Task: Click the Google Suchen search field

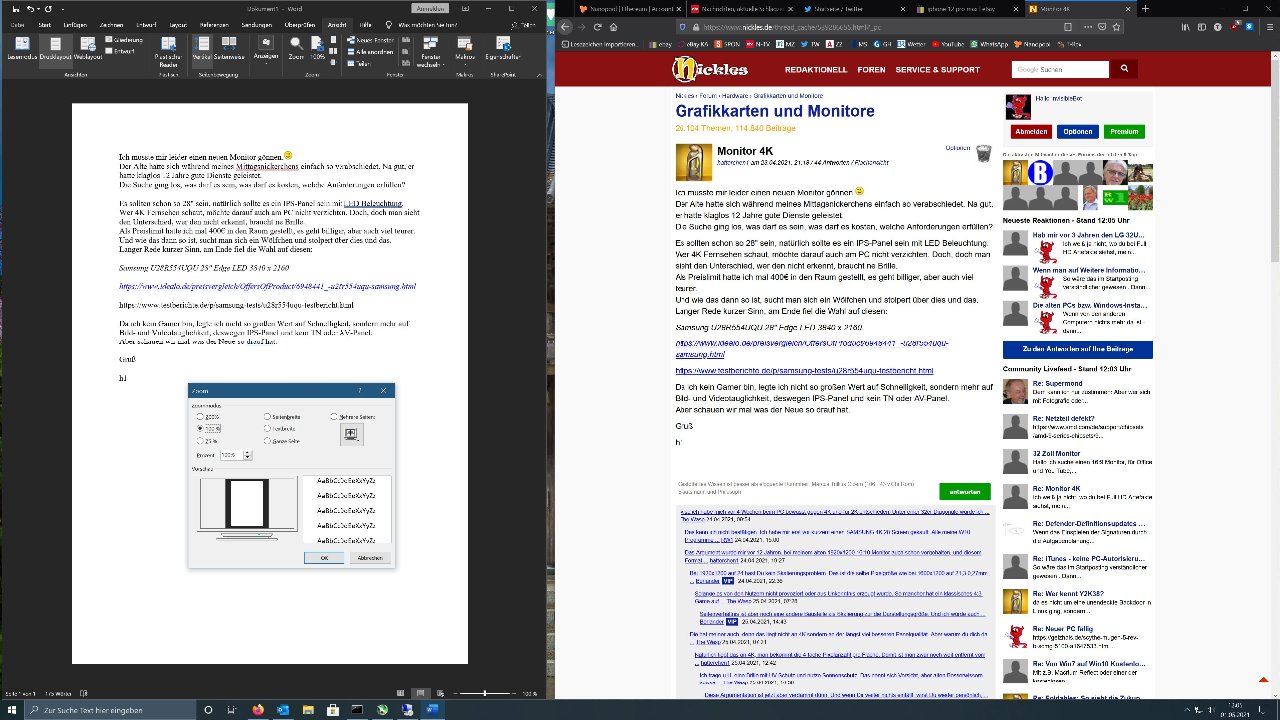Action: pyautogui.click(x=1060, y=69)
